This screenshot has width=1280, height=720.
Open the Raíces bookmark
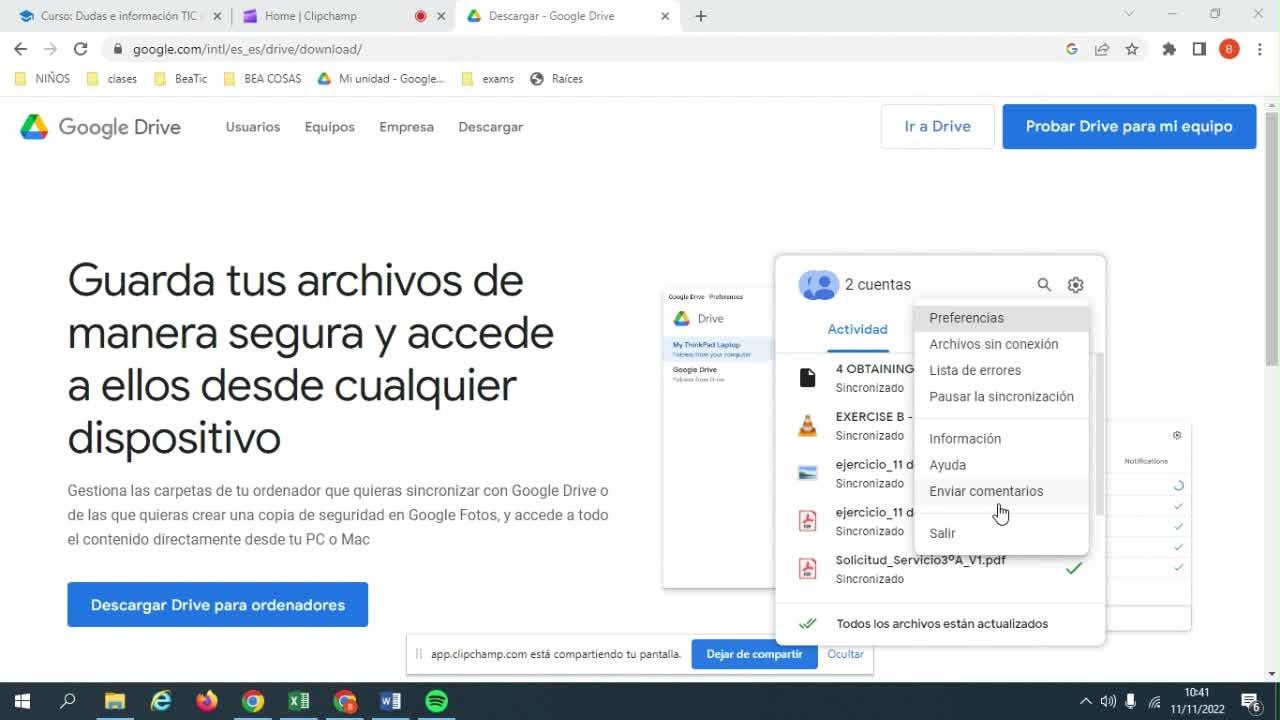pyautogui.click(x=557, y=79)
